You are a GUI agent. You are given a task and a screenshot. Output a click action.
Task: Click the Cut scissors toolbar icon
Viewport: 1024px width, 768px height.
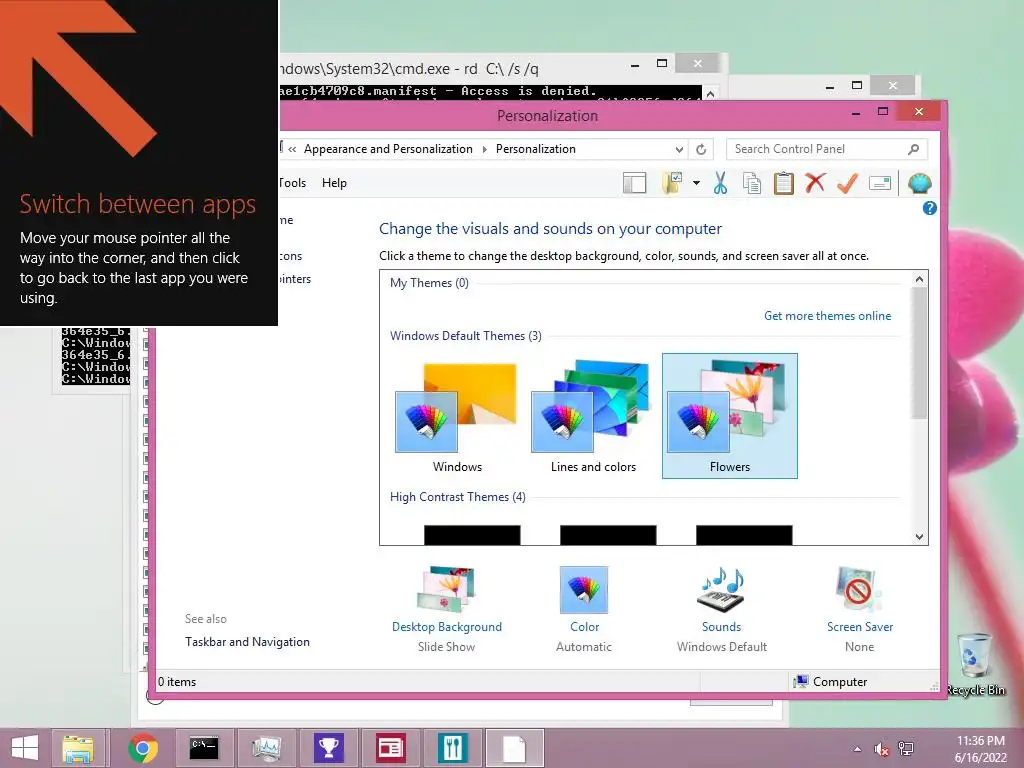point(720,184)
